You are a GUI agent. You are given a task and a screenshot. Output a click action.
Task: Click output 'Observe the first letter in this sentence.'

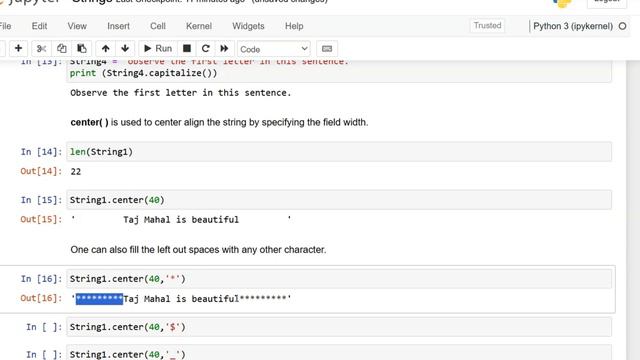[x=181, y=93]
